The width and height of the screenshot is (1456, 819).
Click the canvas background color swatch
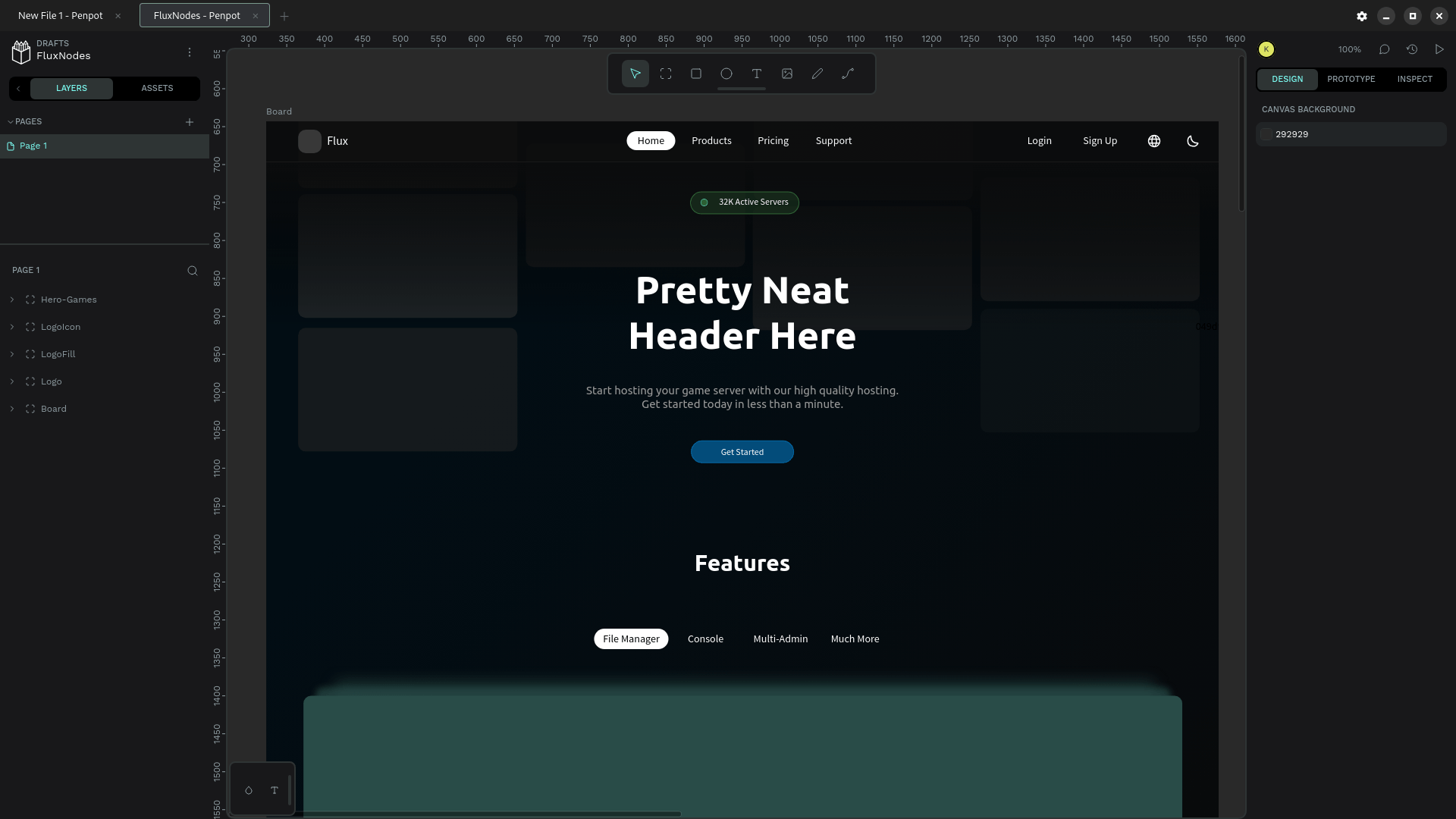[1266, 134]
